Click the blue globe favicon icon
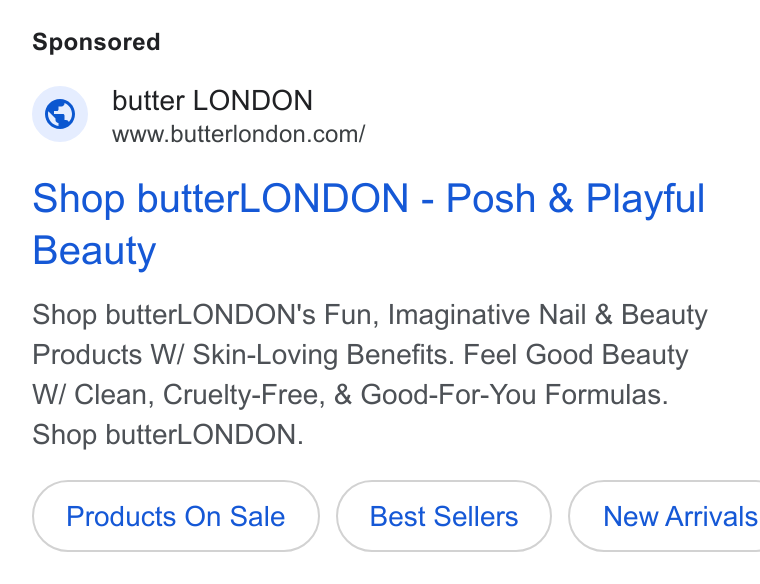This screenshot has height=584, width=760. pos(60,114)
